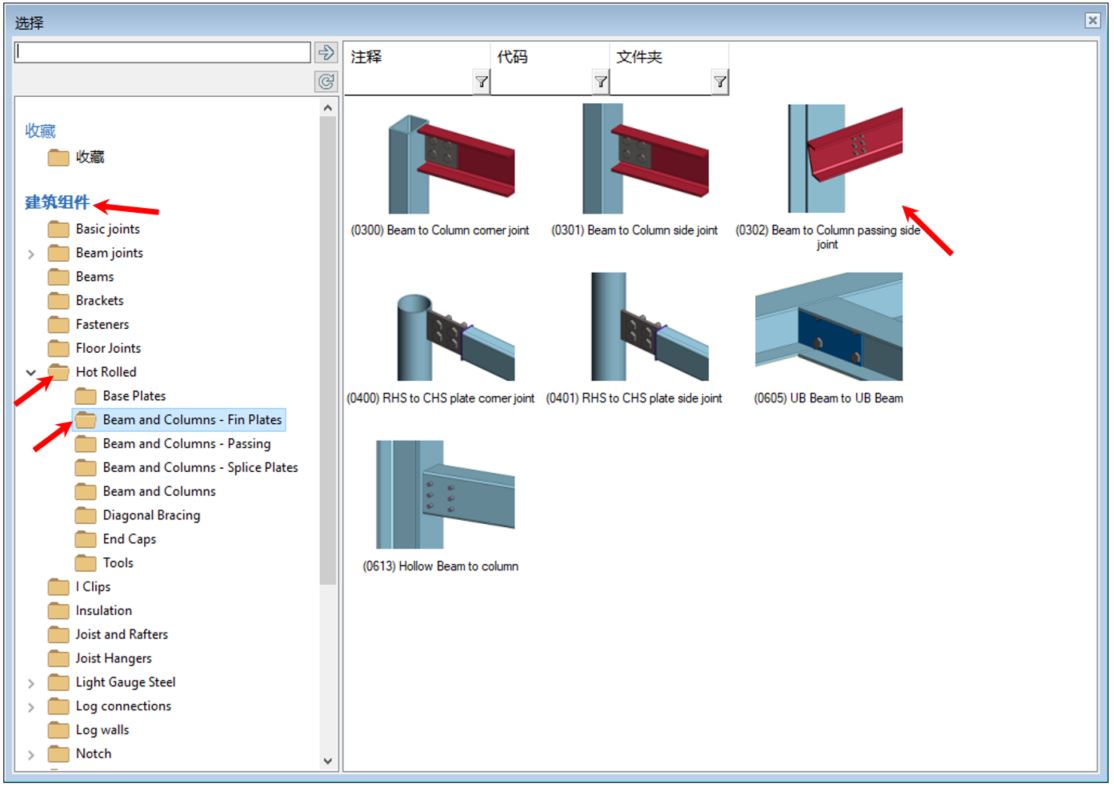The image size is (1114, 786).
Task: Select (0605) UB Beam to UB Beam thumbnail
Action: 828,327
